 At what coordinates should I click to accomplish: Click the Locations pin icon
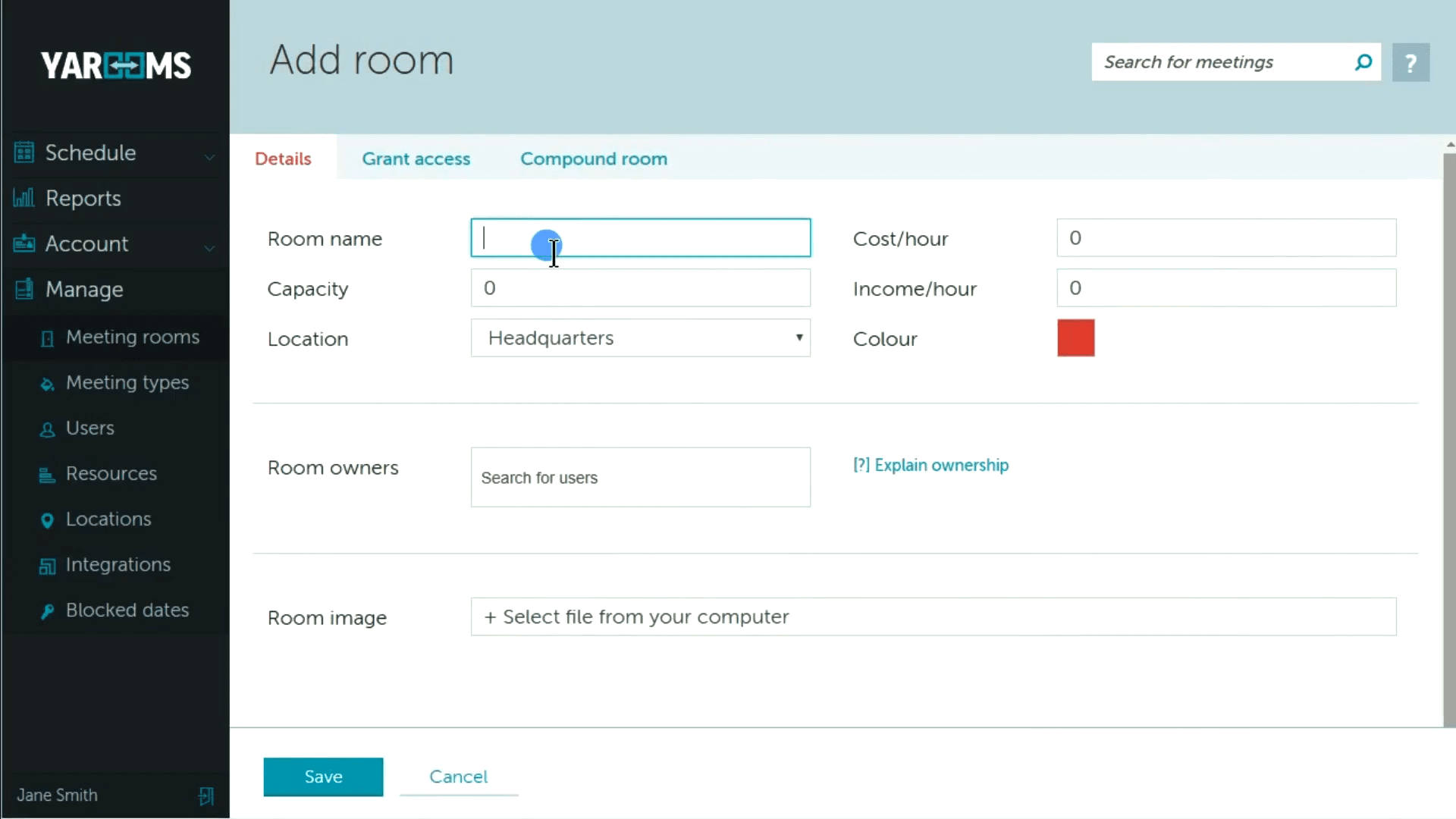pyautogui.click(x=47, y=519)
